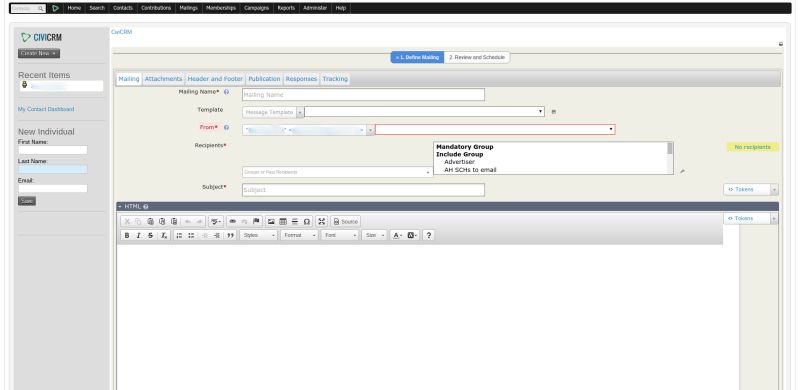Click the Cut icon in editor toolbar
Viewport: 800px width, 390px height.
pyautogui.click(x=127, y=222)
